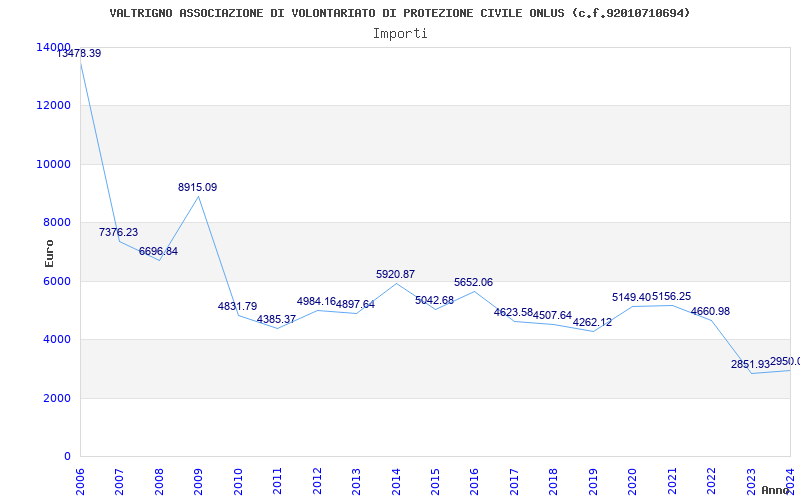Click the 2020 year axis label
This screenshot has height=500, width=800.
pyautogui.click(x=633, y=481)
